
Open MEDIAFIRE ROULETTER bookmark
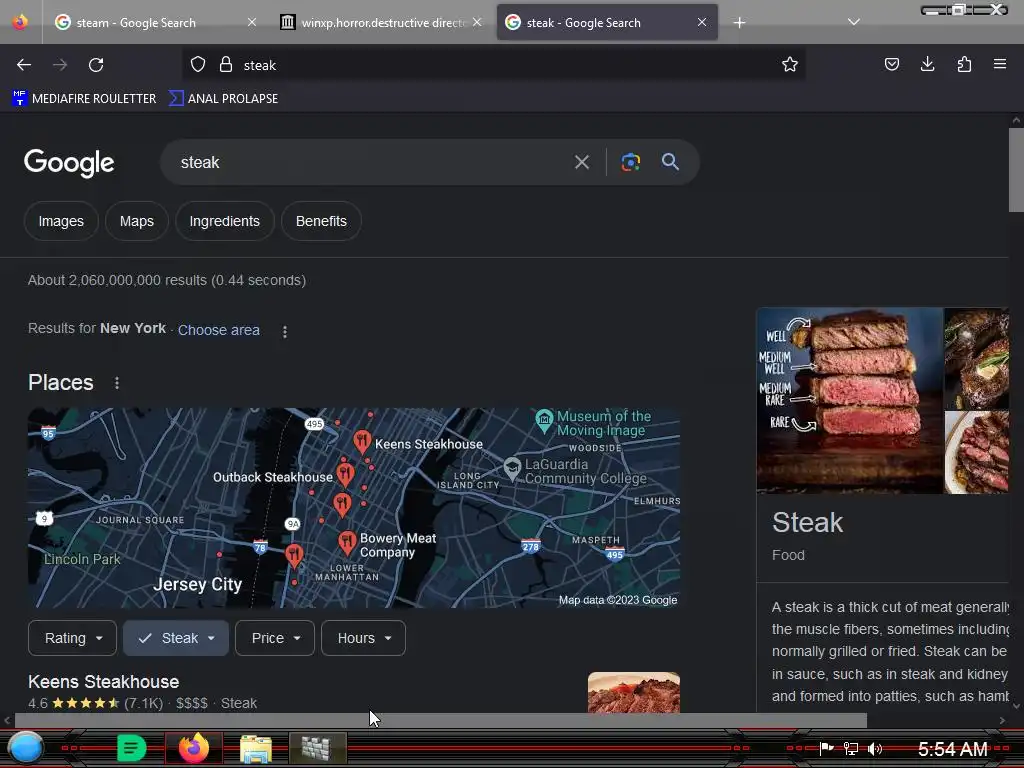84,99
